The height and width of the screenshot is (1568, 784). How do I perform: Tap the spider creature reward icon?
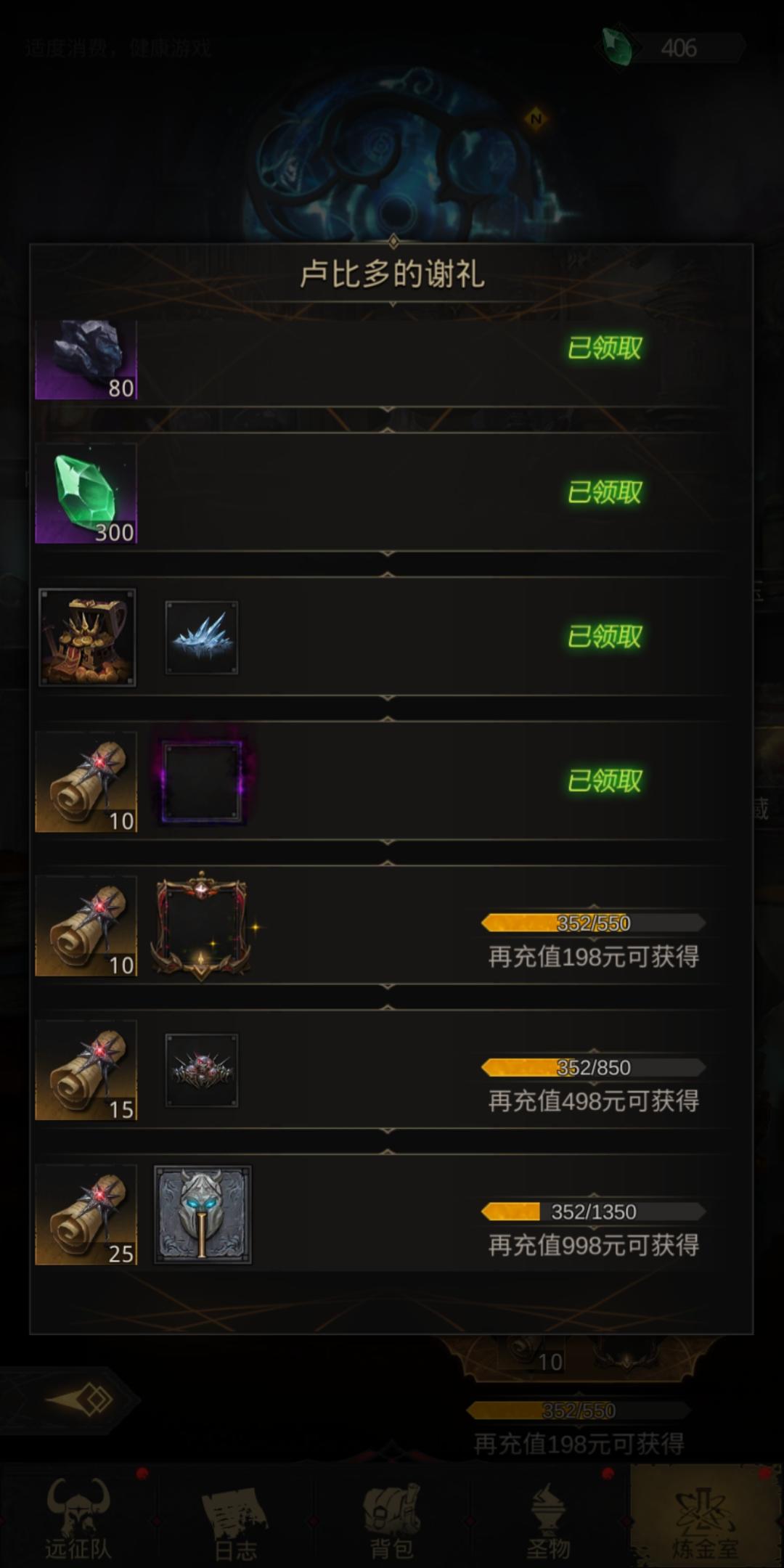202,1070
